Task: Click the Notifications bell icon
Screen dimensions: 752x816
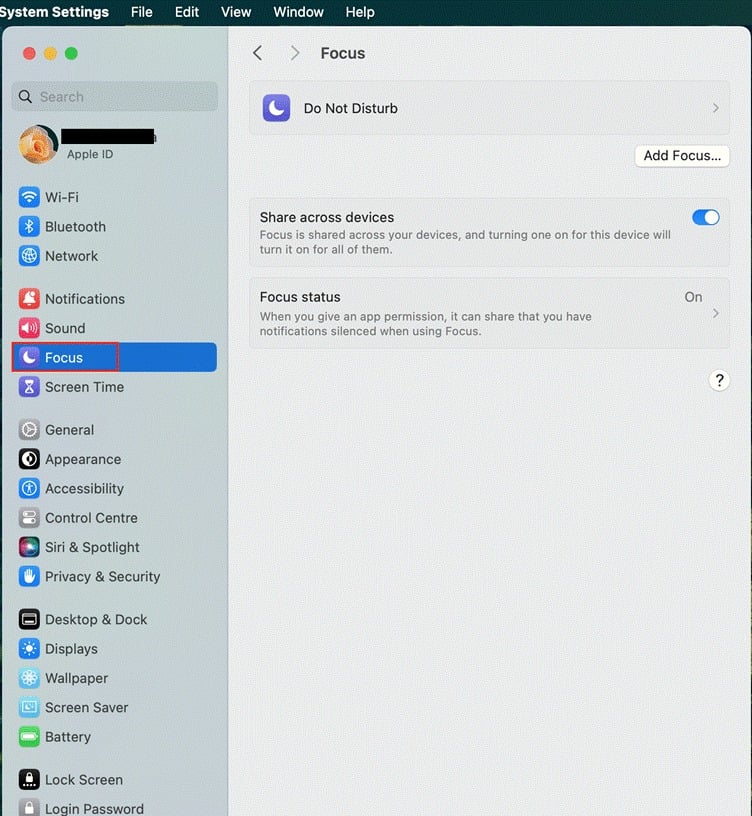Action: (29, 299)
